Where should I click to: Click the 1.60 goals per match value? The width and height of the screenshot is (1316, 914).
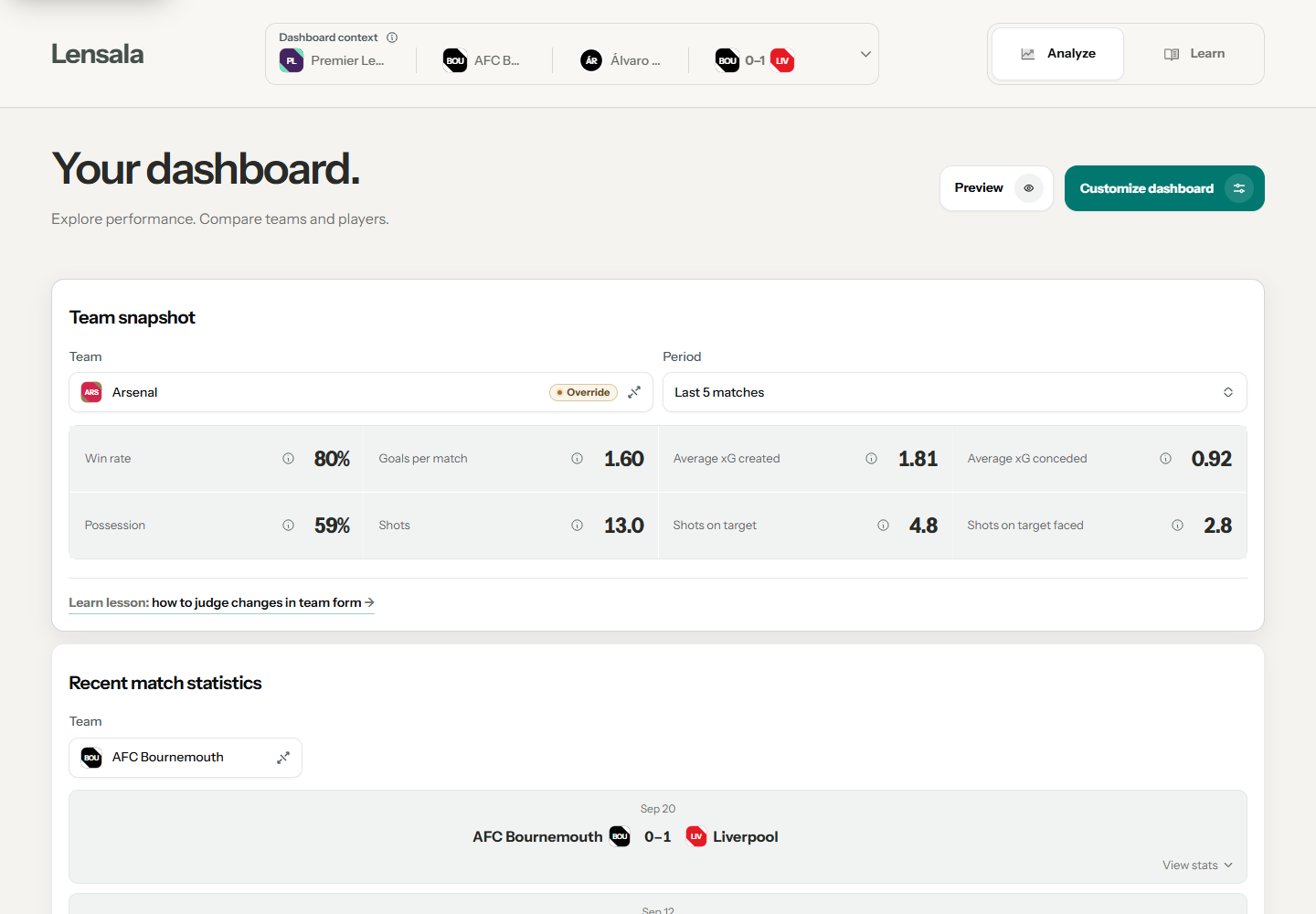click(624, 459)
